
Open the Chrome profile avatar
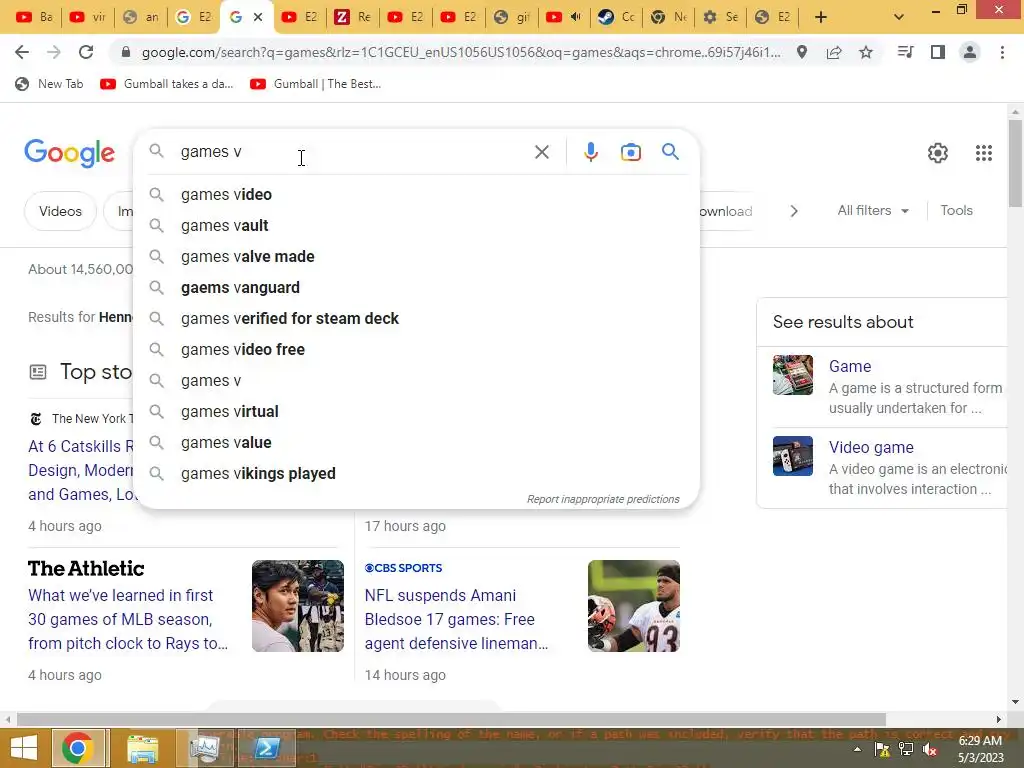(x=970, y=52)
